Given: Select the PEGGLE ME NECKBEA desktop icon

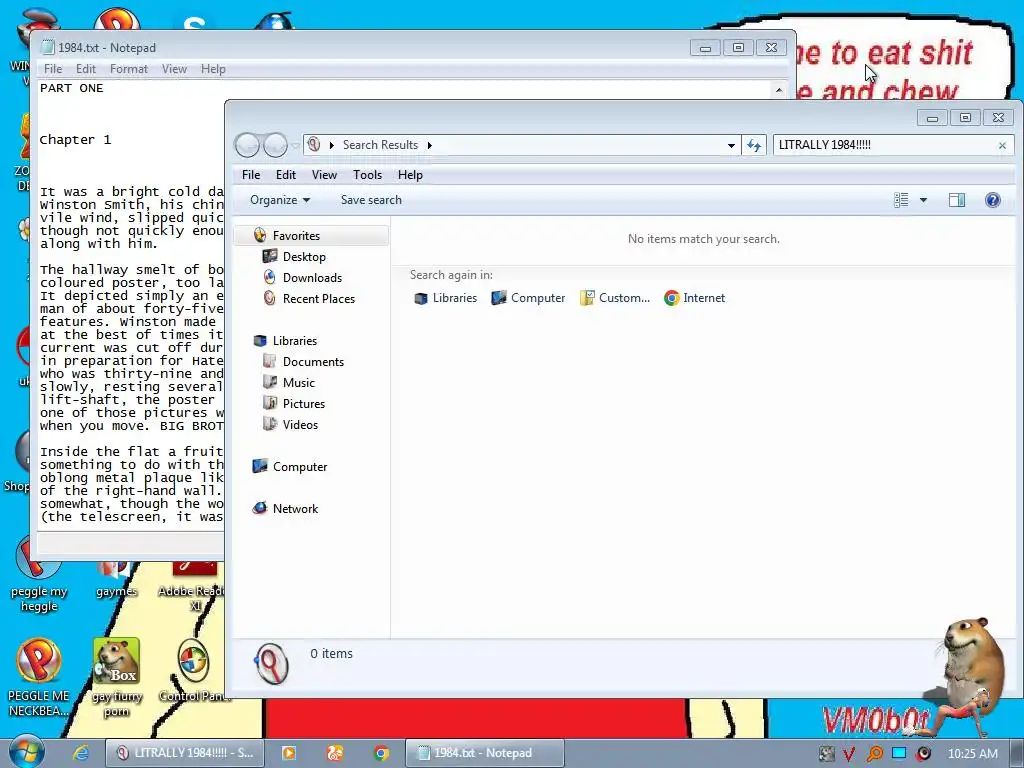Looking at the screenshot, I should pyautogui.click(x=39, y=677).
